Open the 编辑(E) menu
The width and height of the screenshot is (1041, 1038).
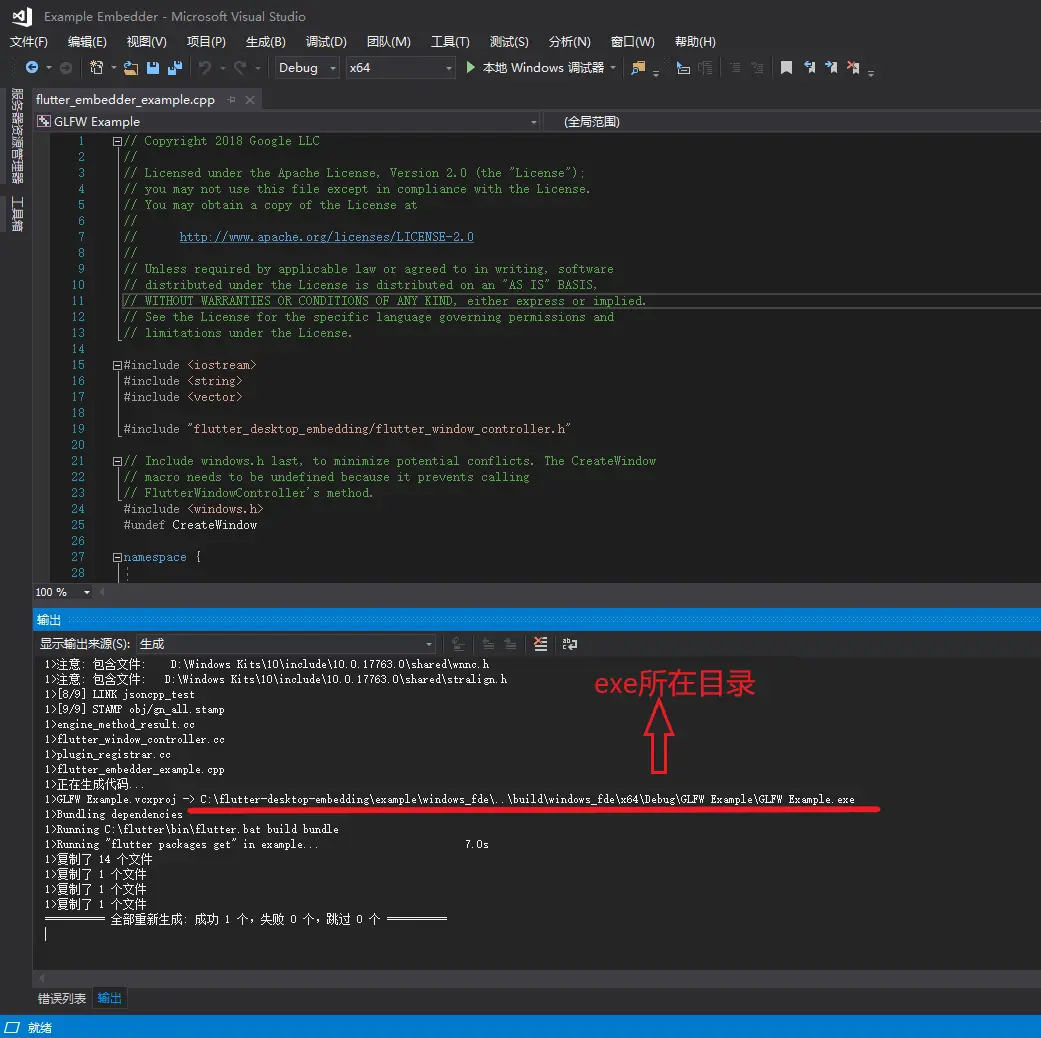point(87,42)
